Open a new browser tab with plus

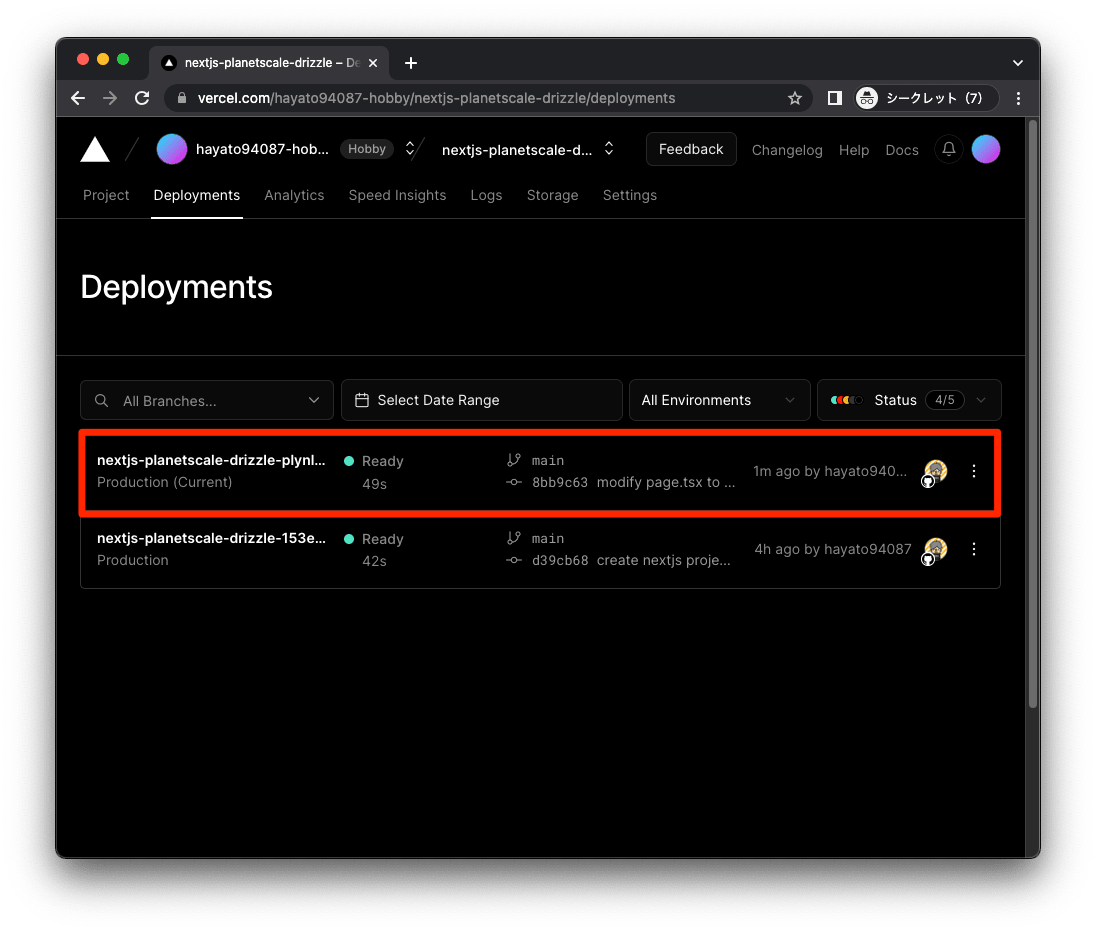click(411, 63)
